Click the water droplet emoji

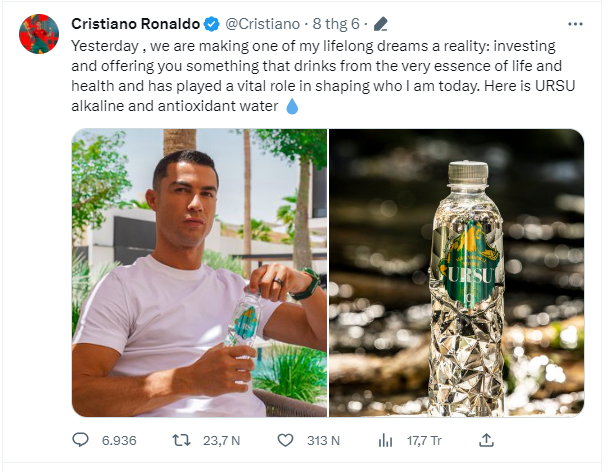tap(293, 106)
